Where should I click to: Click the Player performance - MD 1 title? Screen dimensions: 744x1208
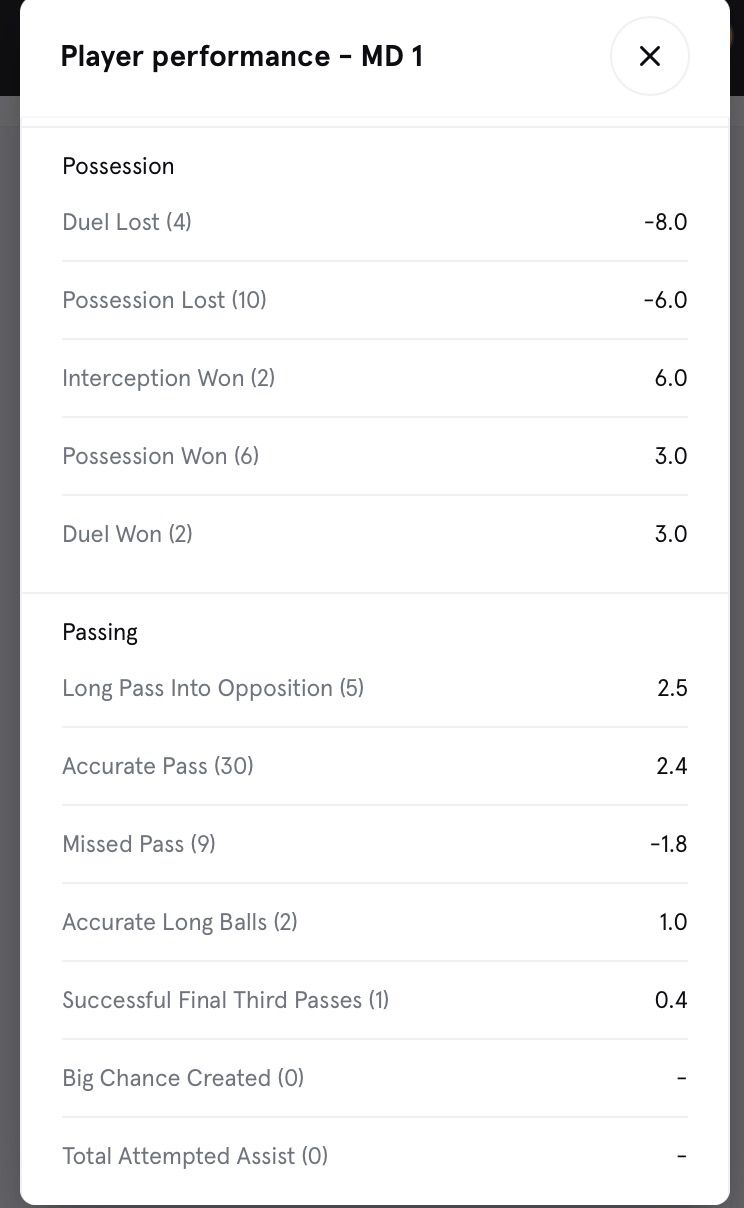coord(241,56)
